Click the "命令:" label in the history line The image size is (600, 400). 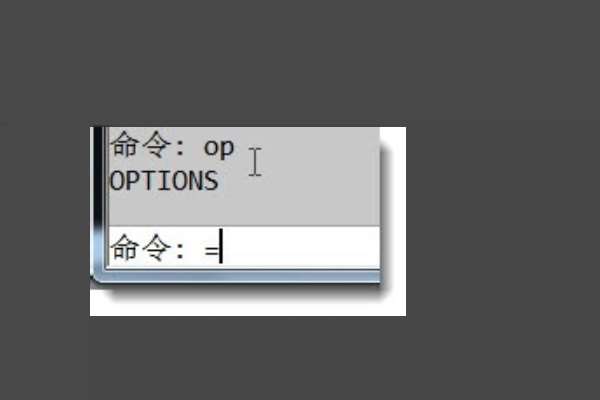coord(148,144)
